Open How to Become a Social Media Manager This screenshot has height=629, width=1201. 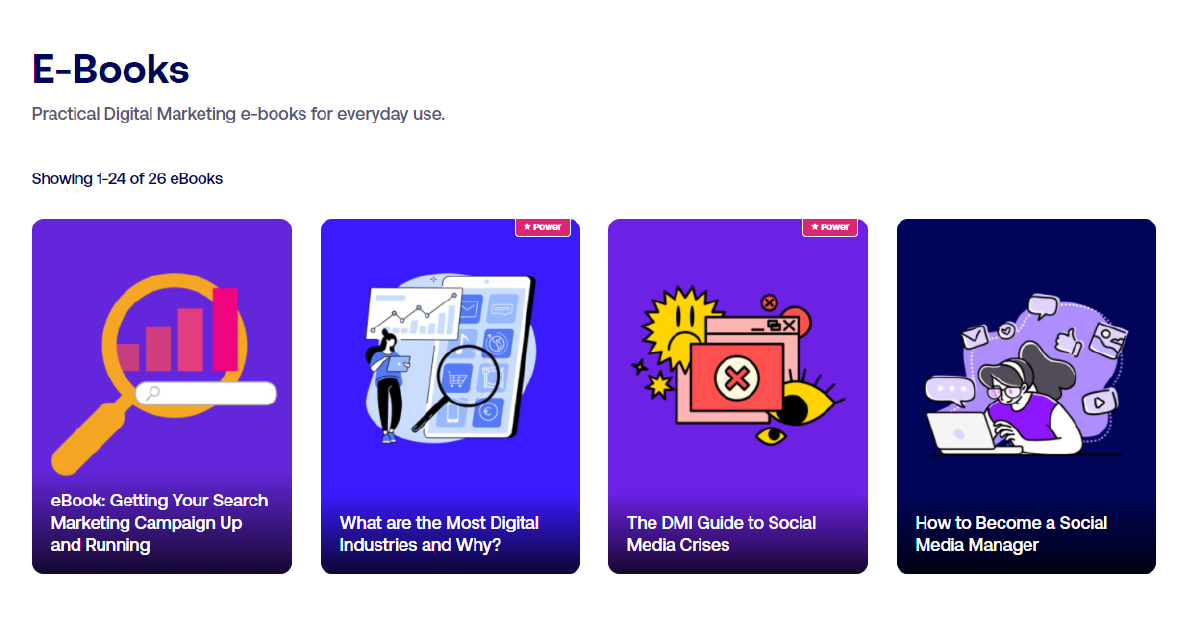click(1011, 534)
